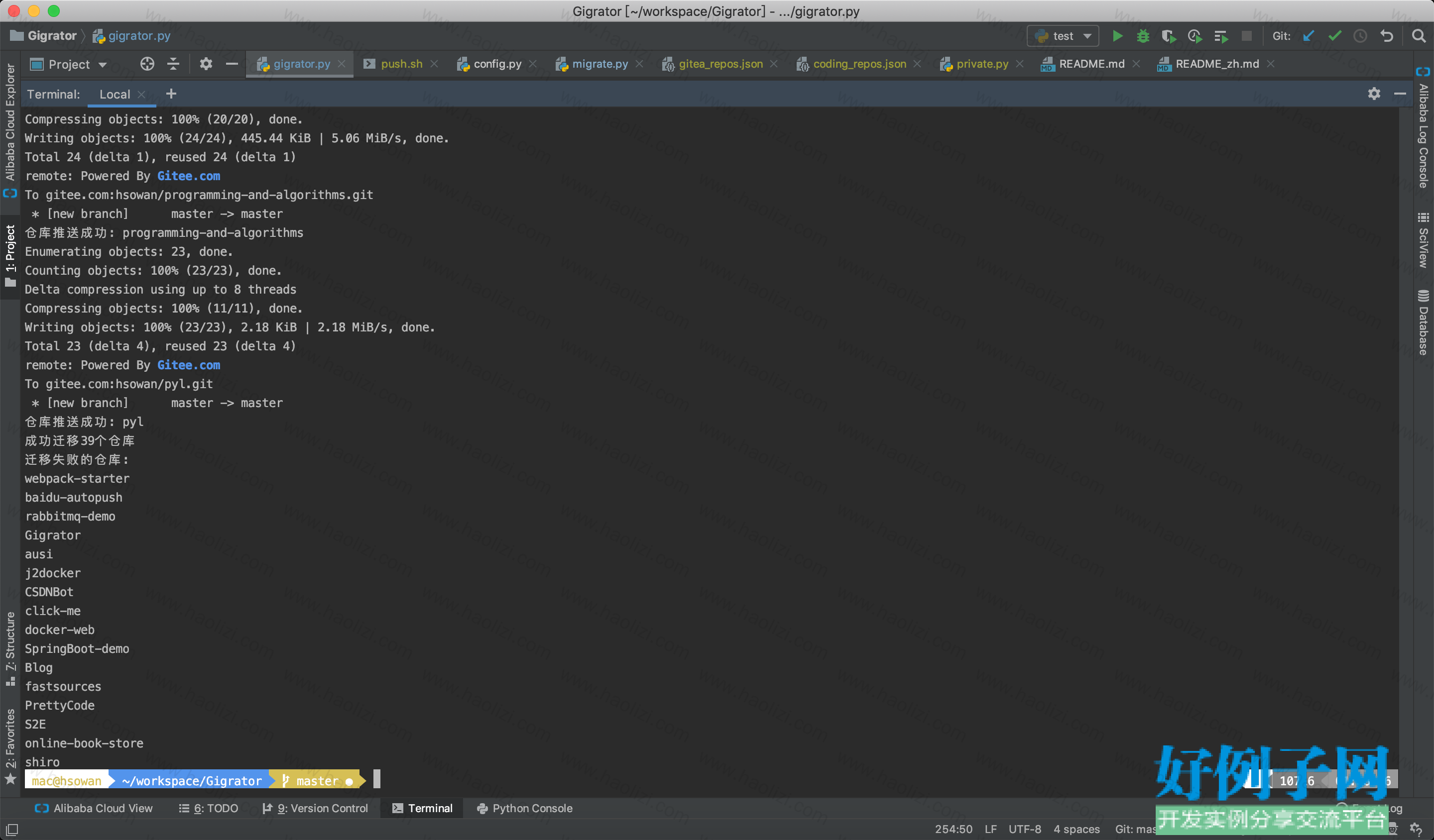Click the Terminal tool window button
This screenshot has width=1434, height=840.
pyautogui.click(x=422, y=808)
